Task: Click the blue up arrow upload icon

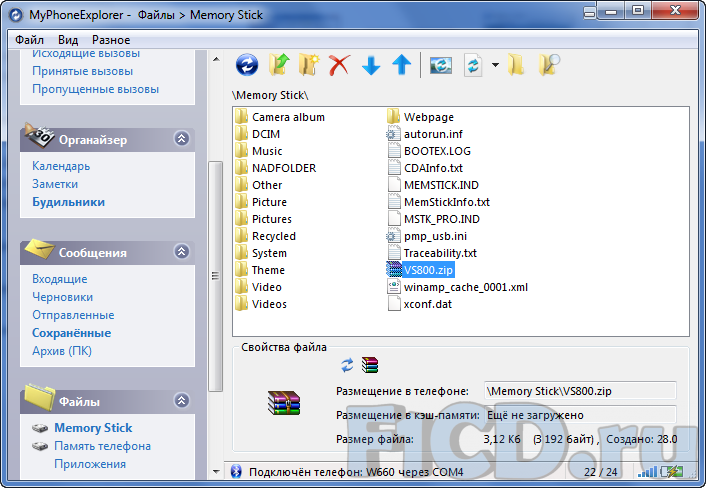Action: (x=402, y=65)
